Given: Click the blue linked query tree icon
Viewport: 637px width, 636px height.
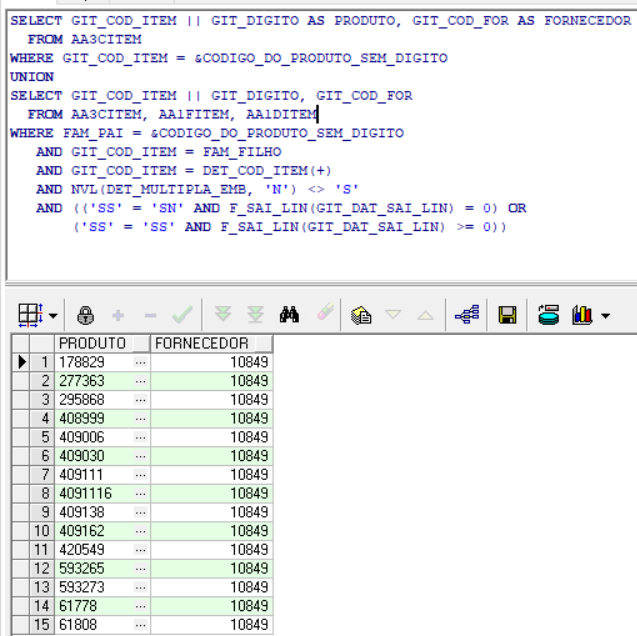Looking at the screenshot, I should pyautogui.click(x=467, y=315).
